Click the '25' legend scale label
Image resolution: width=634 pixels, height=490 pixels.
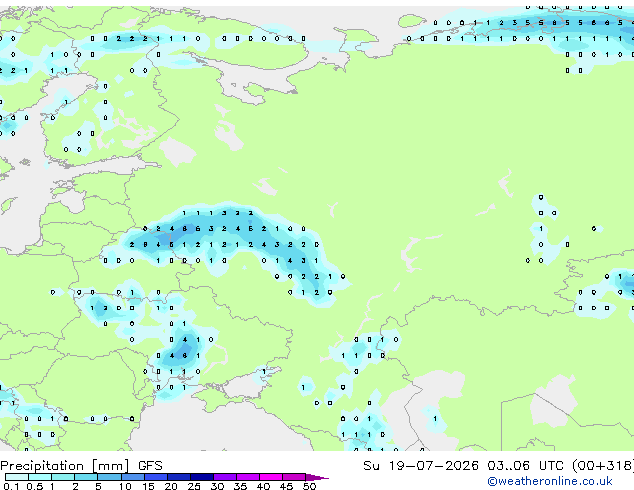tap(194, 486)
